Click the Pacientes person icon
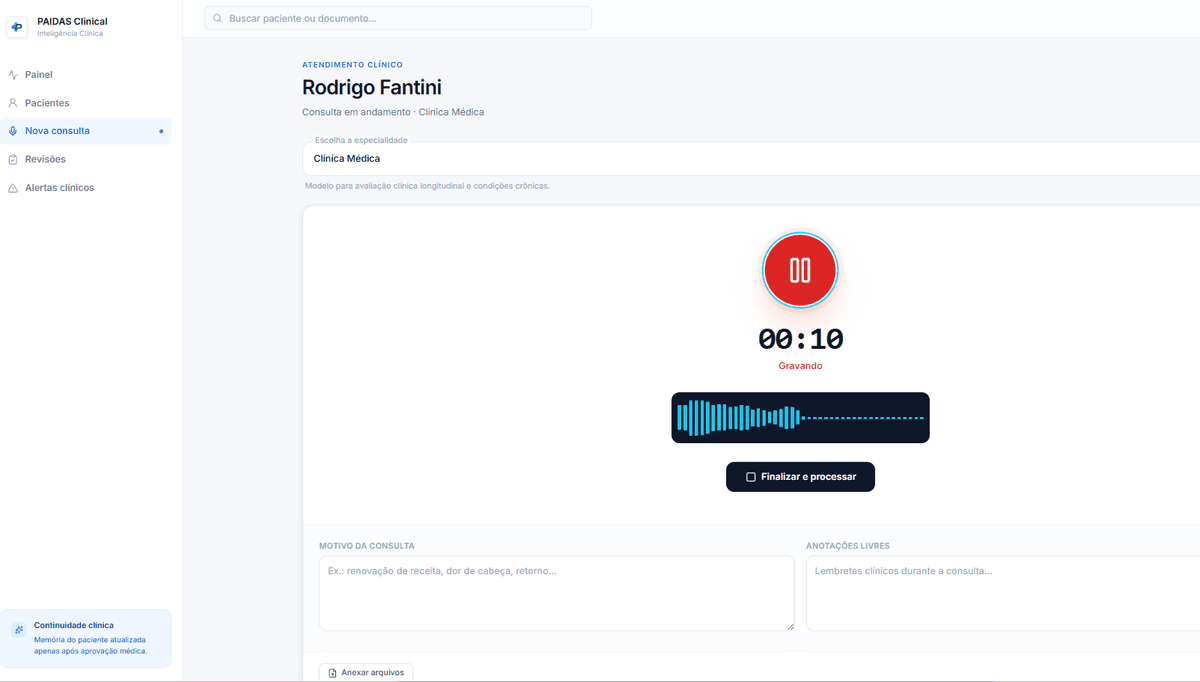The image size is (1200, 682). point(13,103)
